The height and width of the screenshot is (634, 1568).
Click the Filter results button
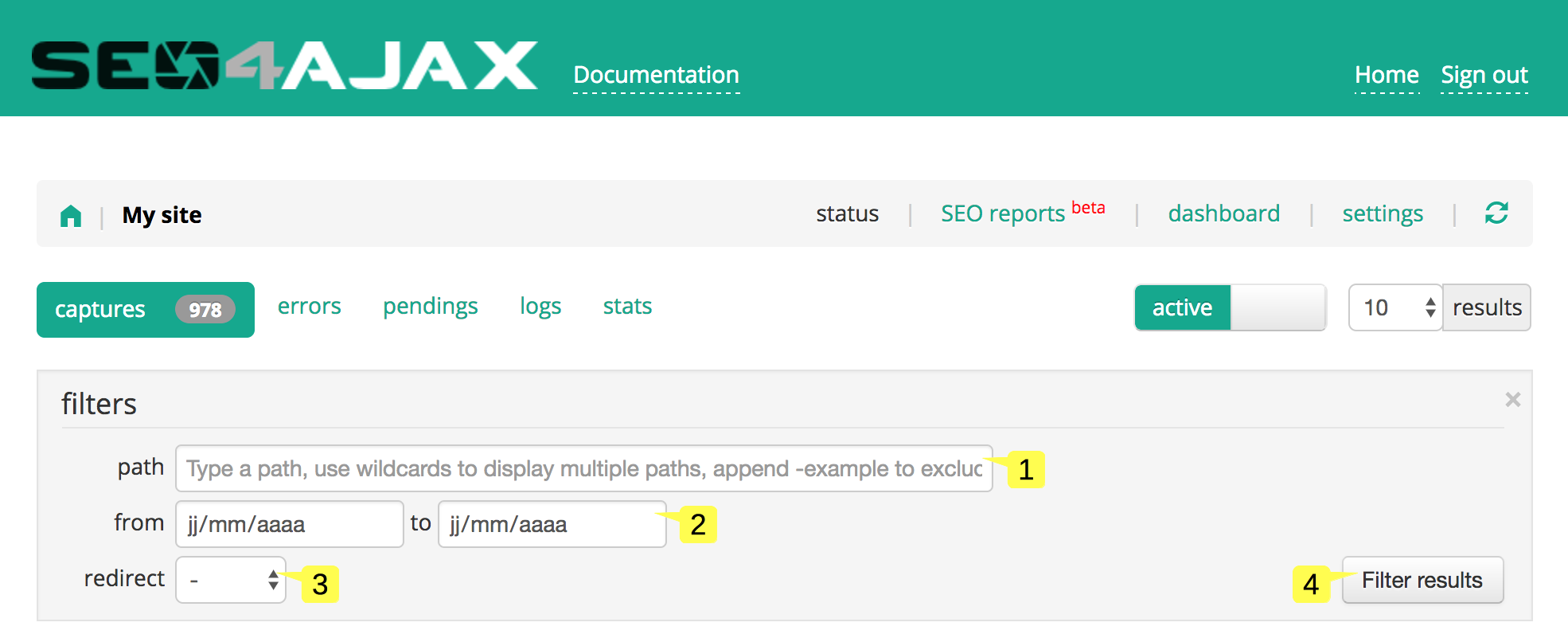point(1422,580)
